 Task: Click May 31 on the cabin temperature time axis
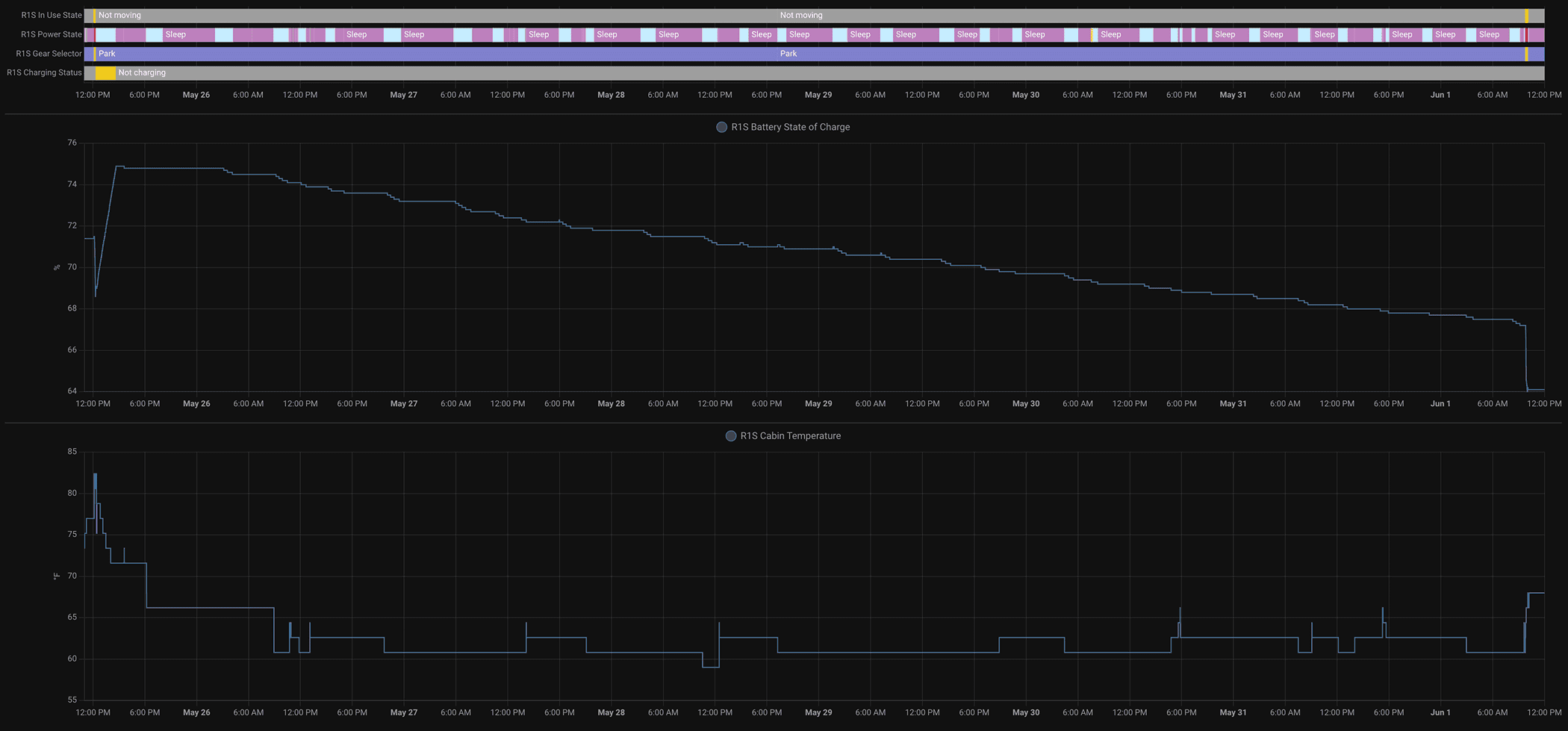(1233, 713)
